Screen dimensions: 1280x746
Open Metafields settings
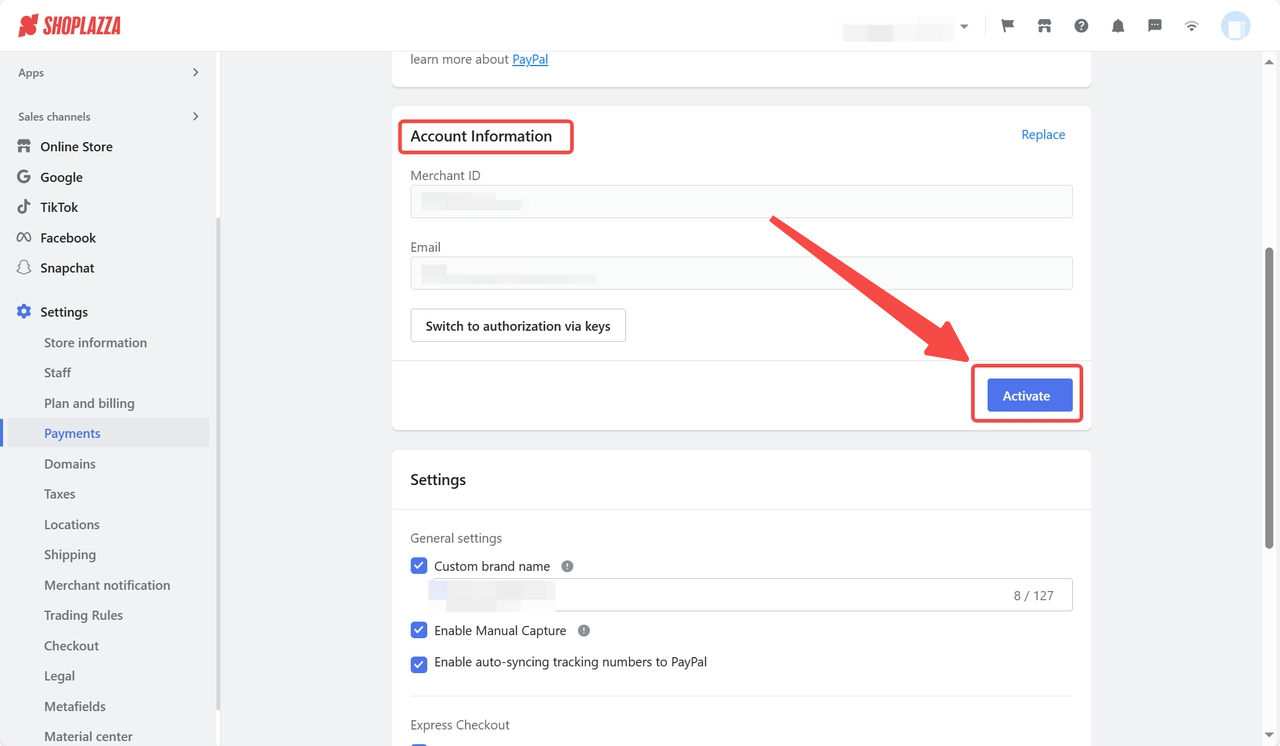pos(75,707)
